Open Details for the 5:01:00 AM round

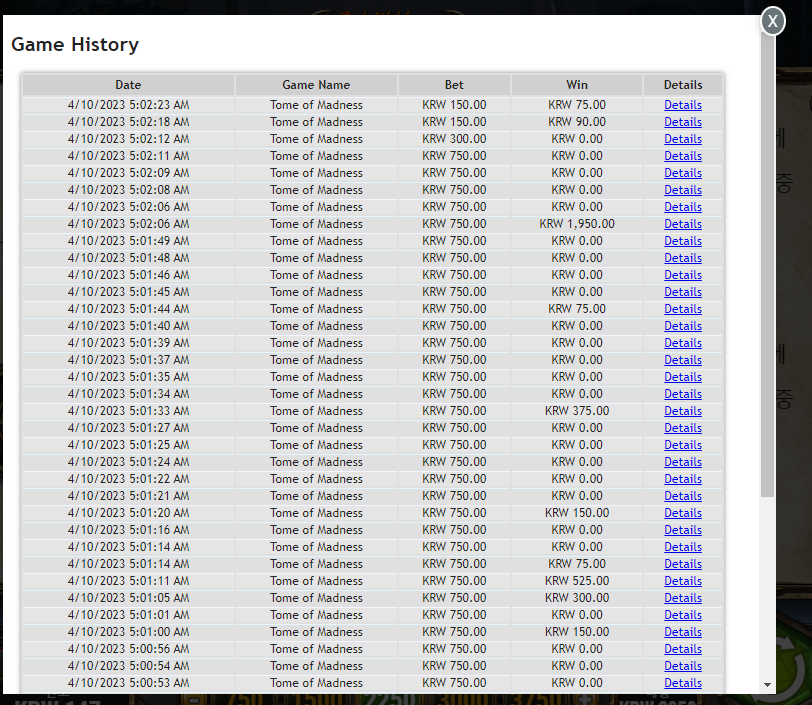683,632
